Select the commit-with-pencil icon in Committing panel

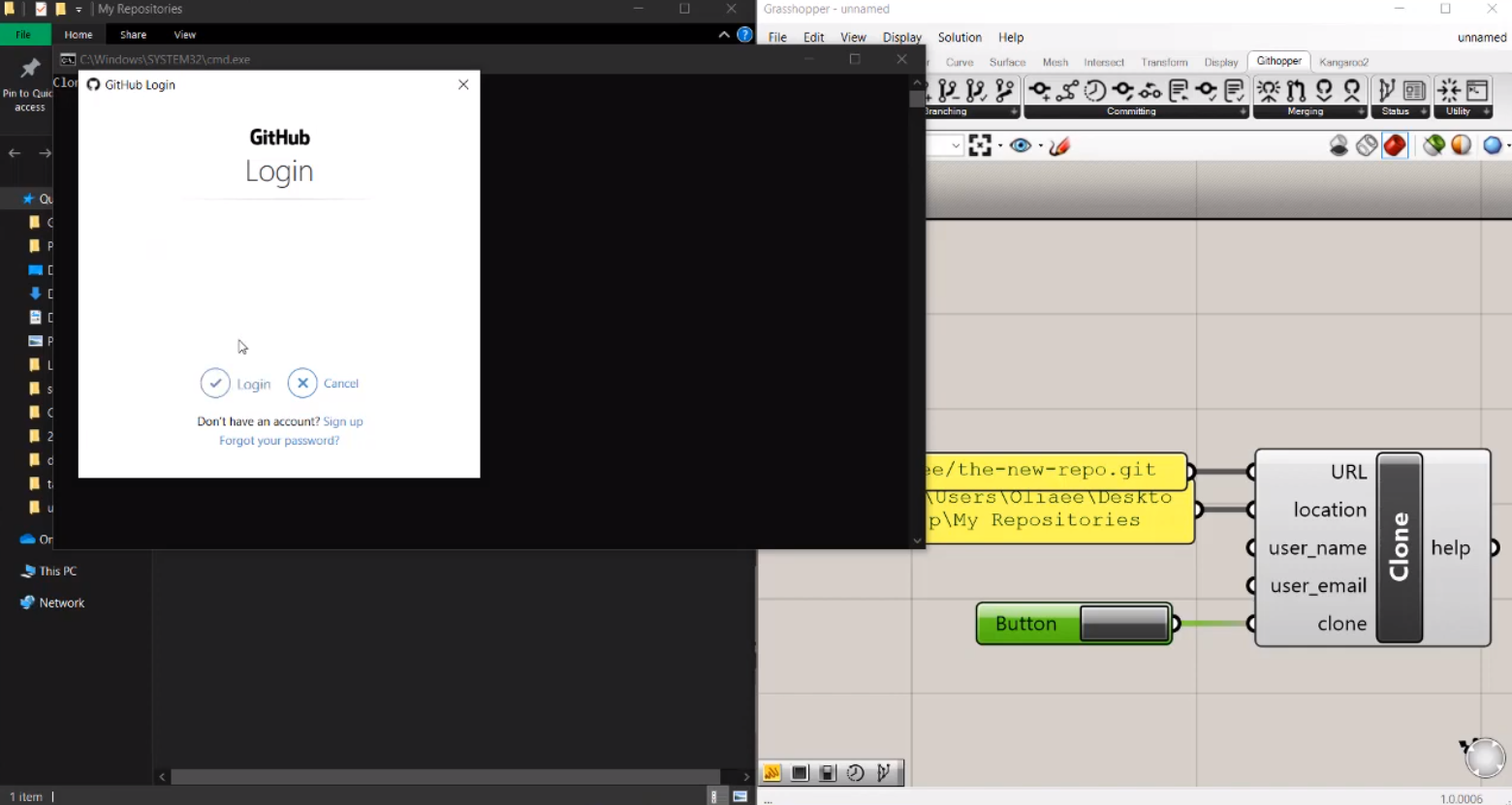(1123, 91)
